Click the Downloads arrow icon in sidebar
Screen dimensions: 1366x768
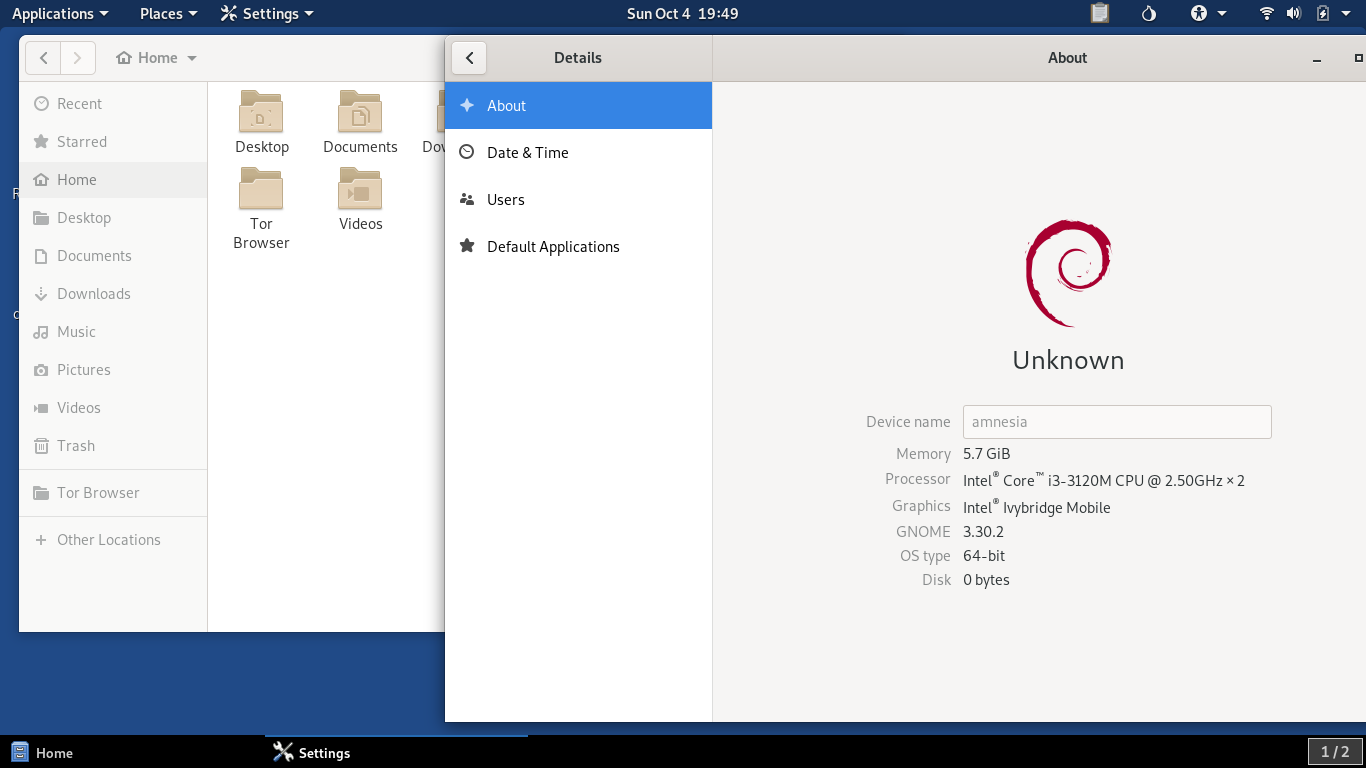coord(41,294)
